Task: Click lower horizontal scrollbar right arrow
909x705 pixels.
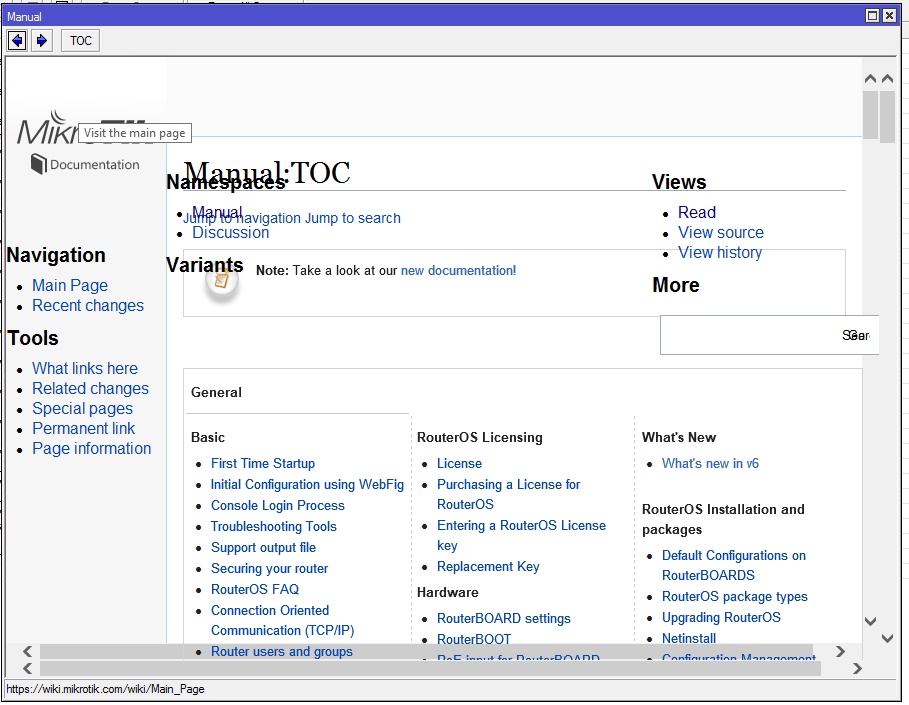Action: tap(857, 668)
